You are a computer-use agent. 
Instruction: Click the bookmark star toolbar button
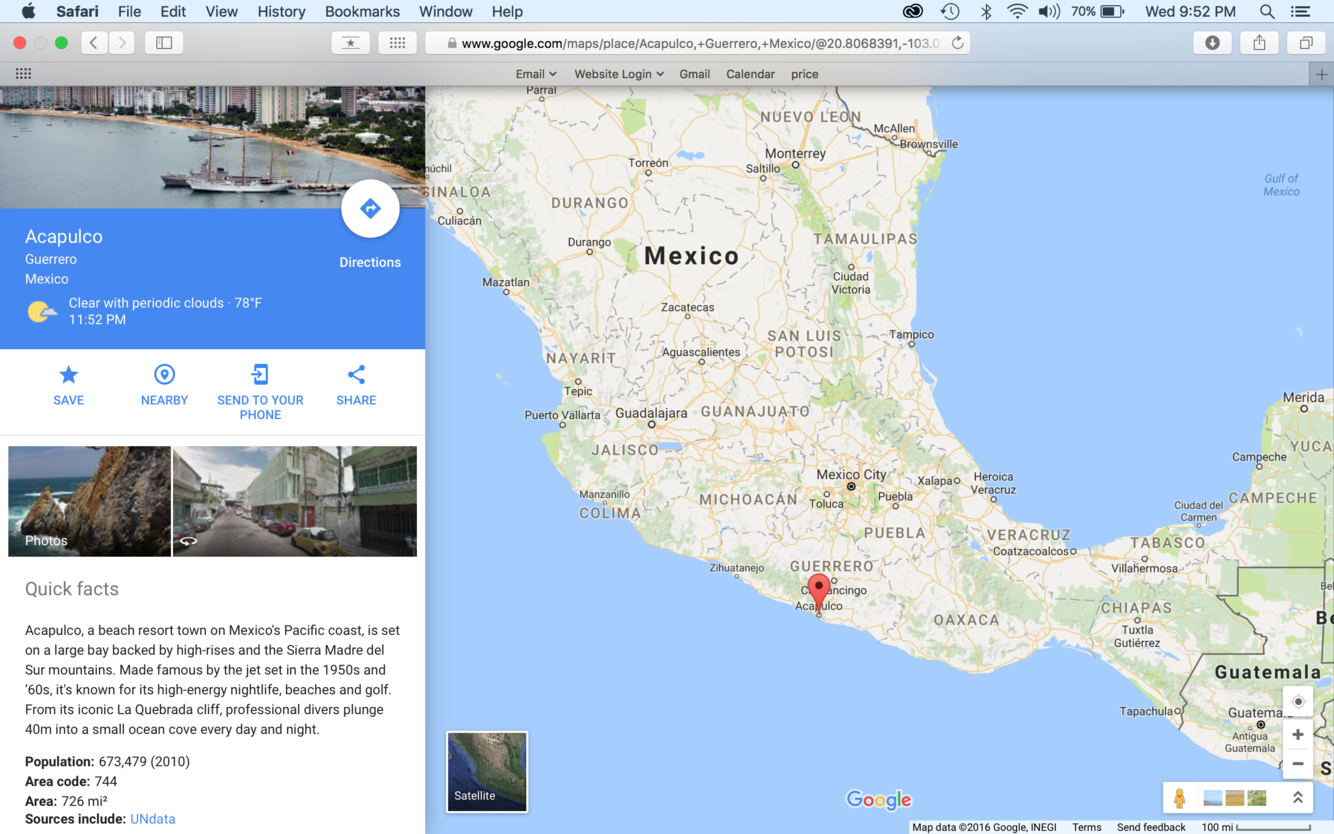point(350,43)
